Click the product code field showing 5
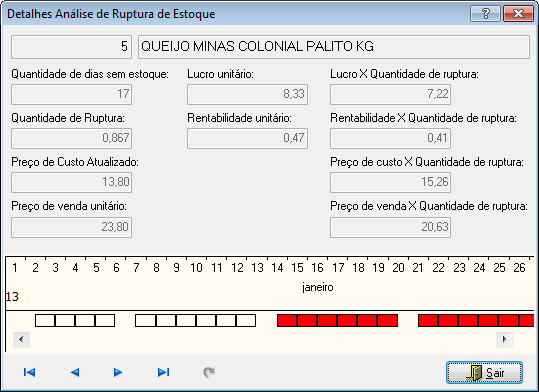The width and height of the screenshot is (539, 392). pyautogui.click(x=72, y=47)
